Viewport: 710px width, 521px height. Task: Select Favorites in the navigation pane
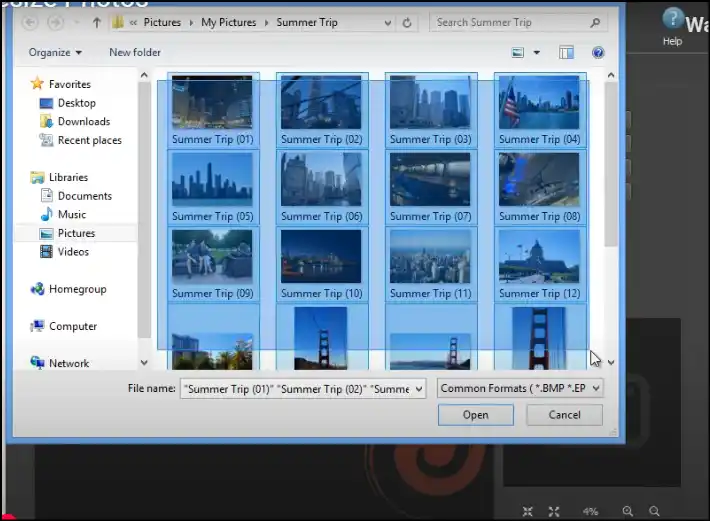[61, 84]
